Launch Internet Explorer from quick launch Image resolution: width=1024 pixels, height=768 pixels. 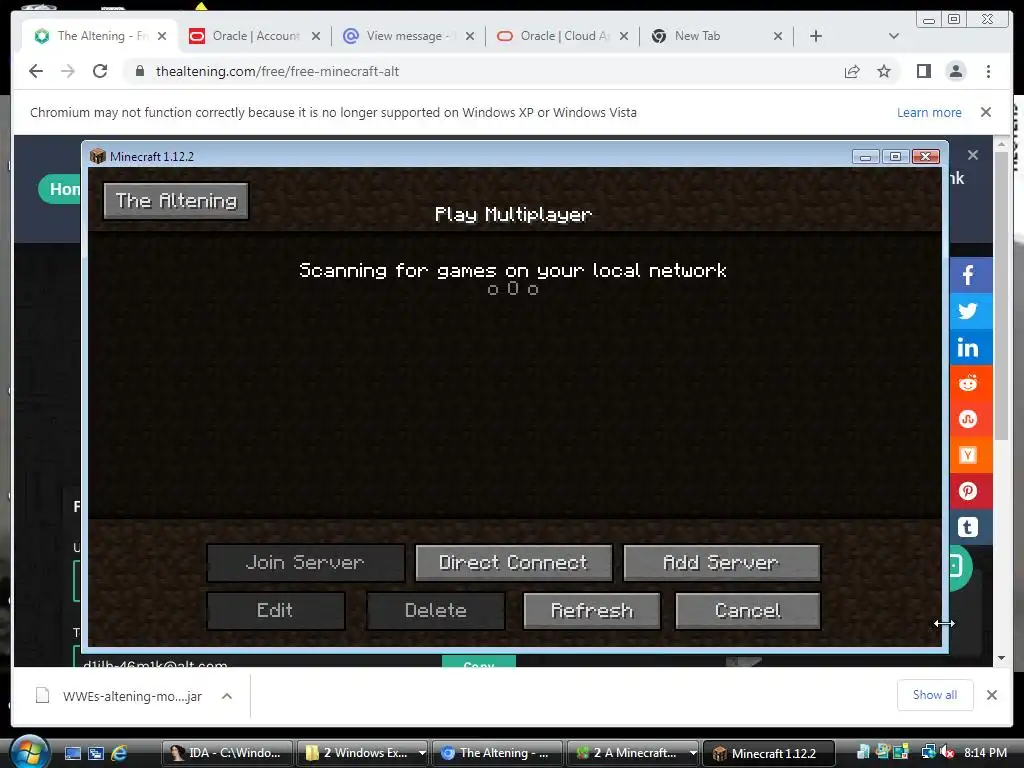[119, 753]
